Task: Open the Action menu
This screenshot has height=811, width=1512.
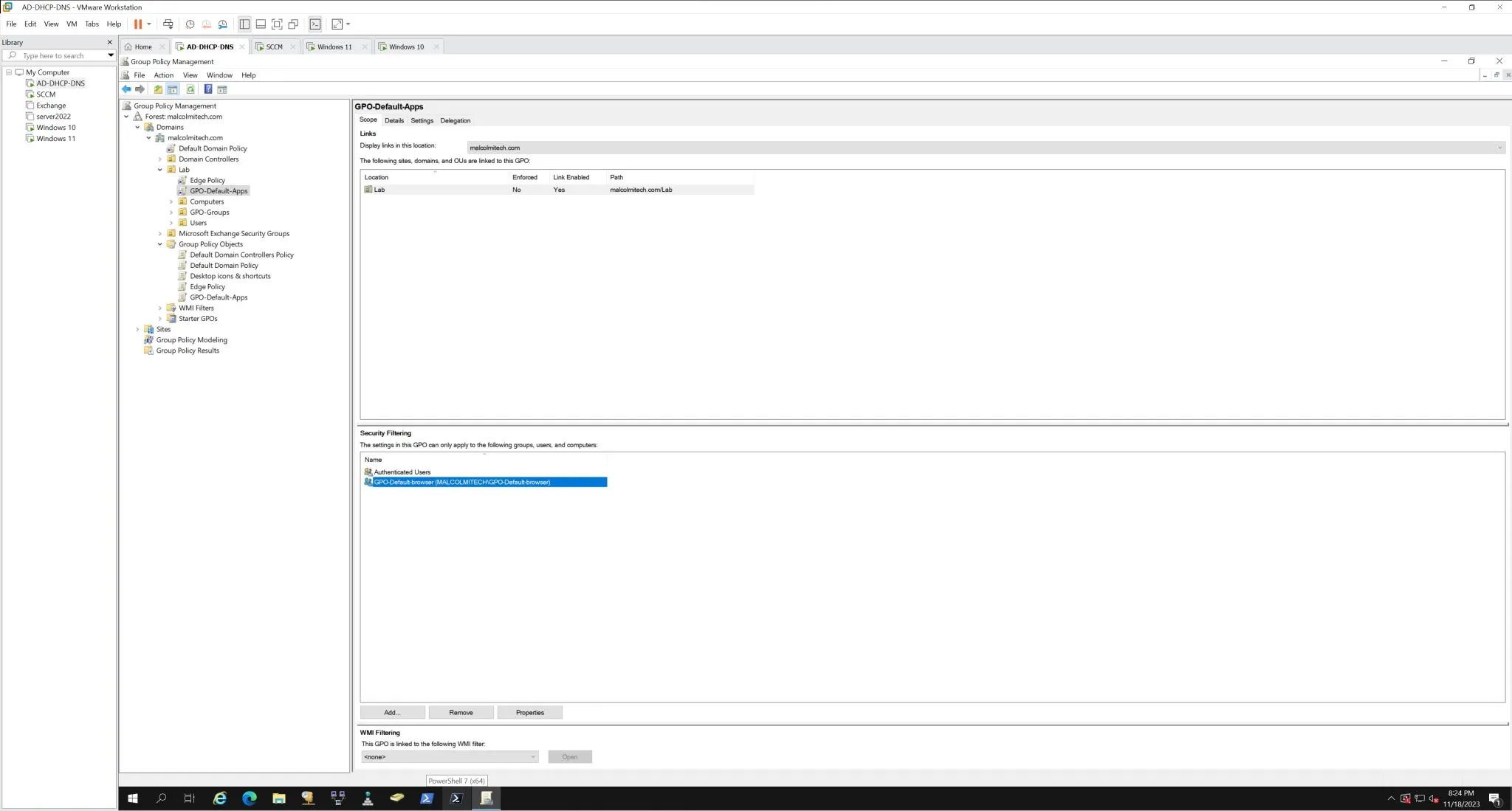Action: click(x=162, y=75)
